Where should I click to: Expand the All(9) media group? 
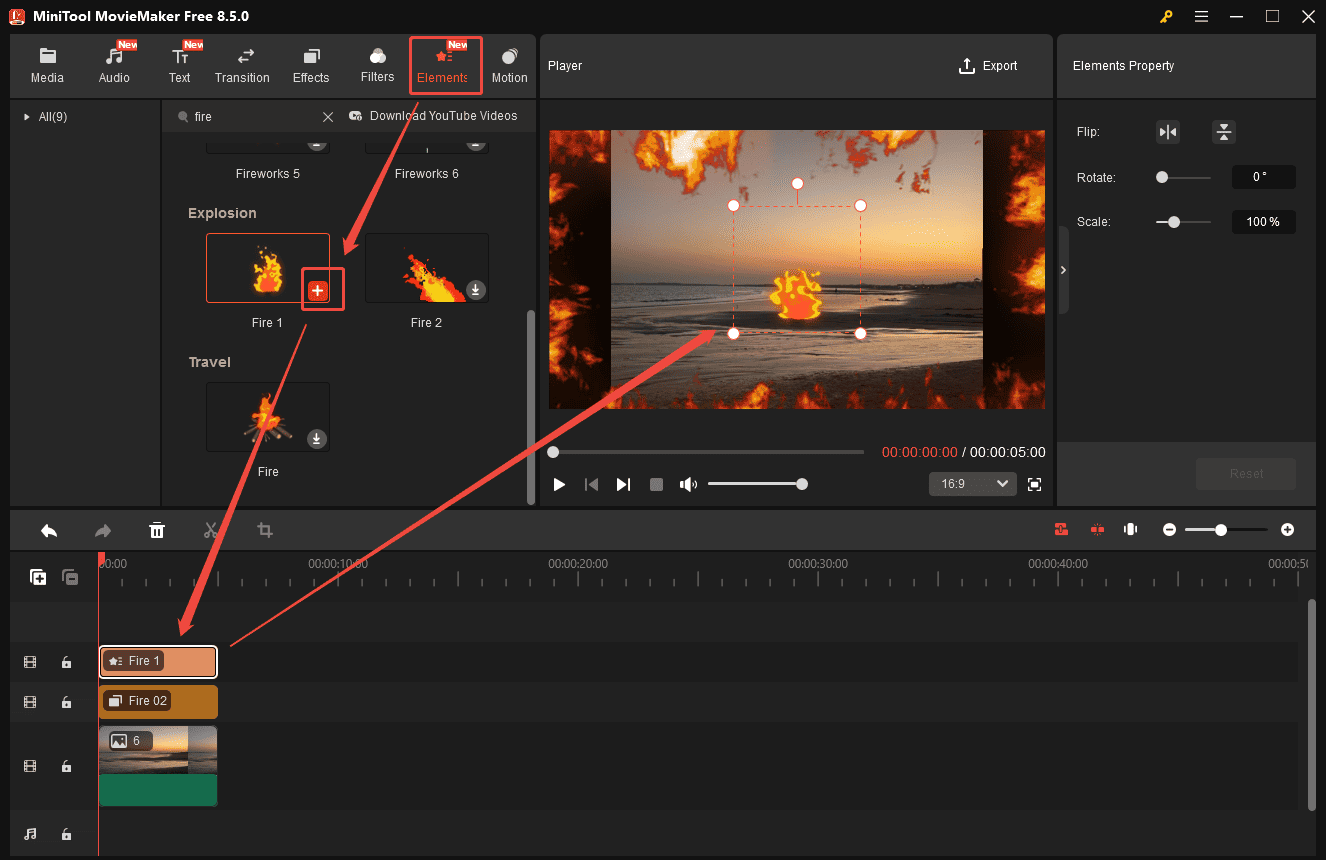click(27, 116)
